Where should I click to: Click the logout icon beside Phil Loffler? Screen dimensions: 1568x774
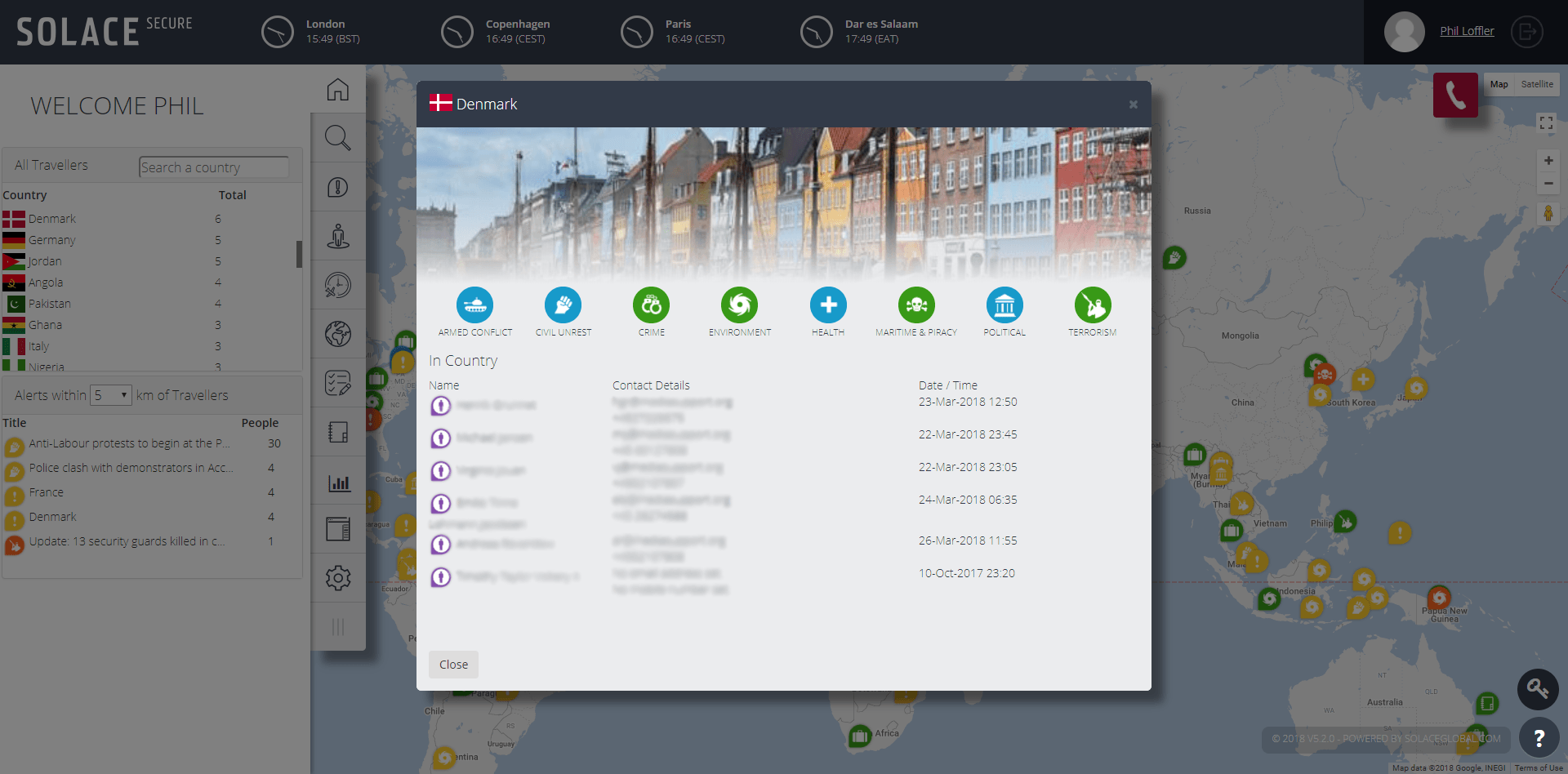(1526, 32)
